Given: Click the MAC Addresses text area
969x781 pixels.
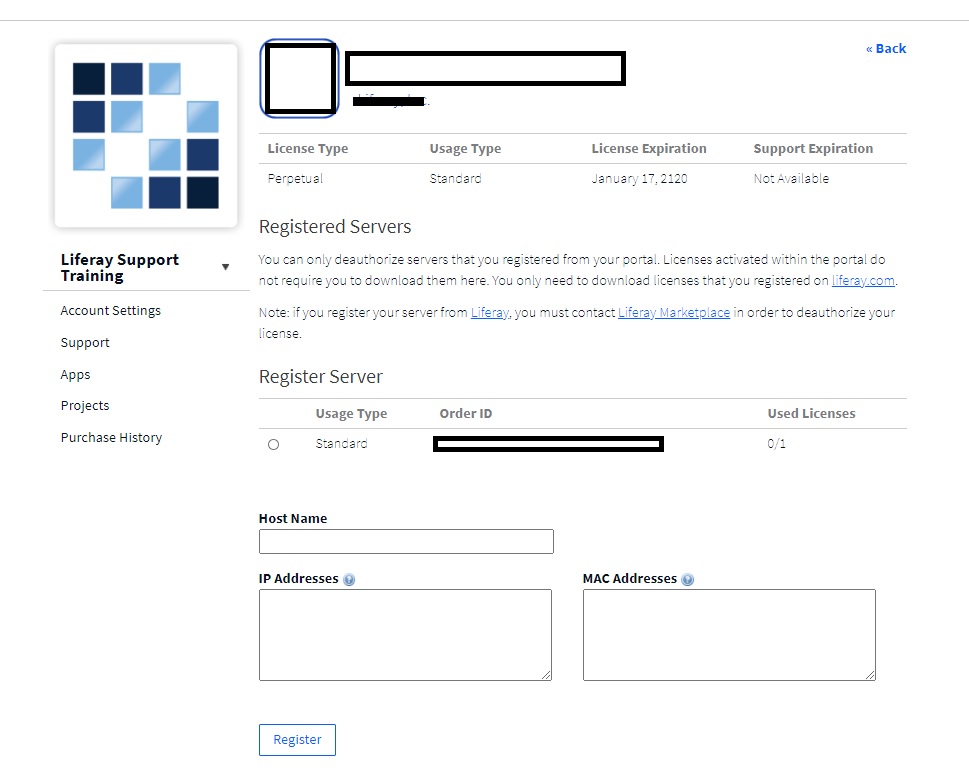Looking at the screenshot, I should 727,633.
